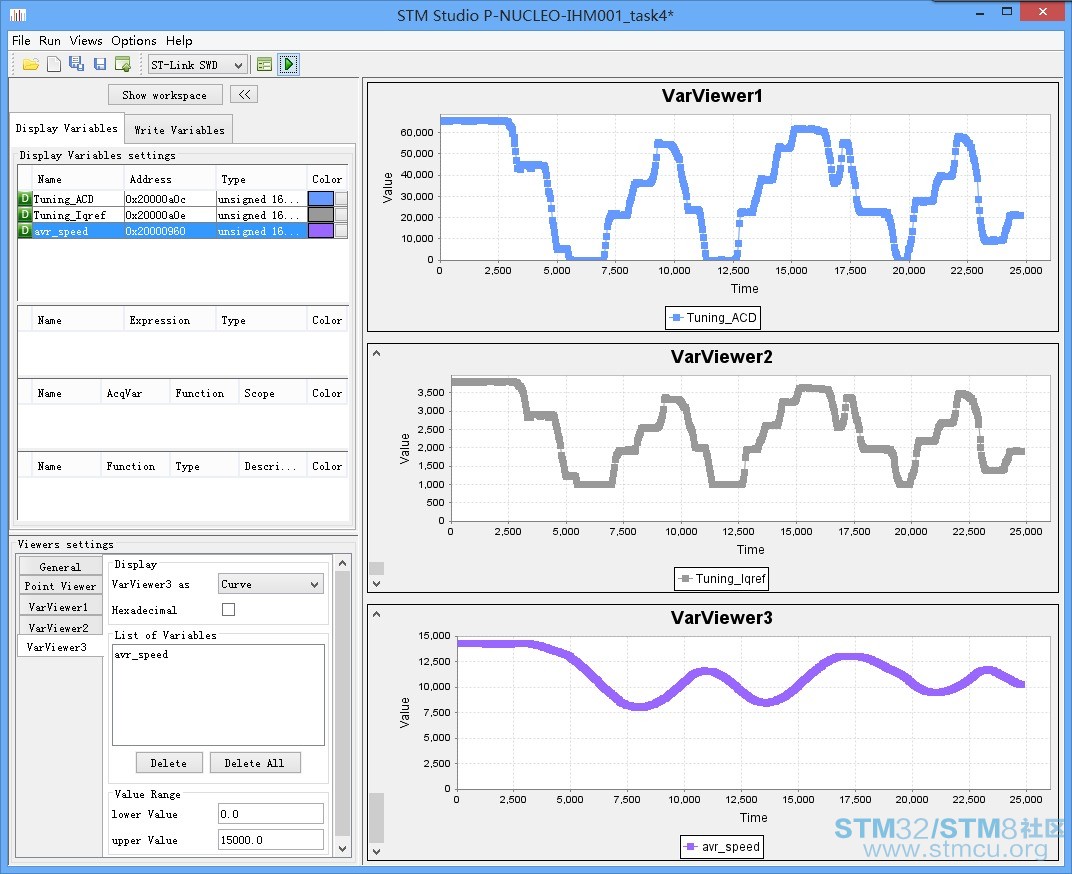Click the AcqVar column header
The height and width of the screenshot is (874, 1072).
point(135,393)
